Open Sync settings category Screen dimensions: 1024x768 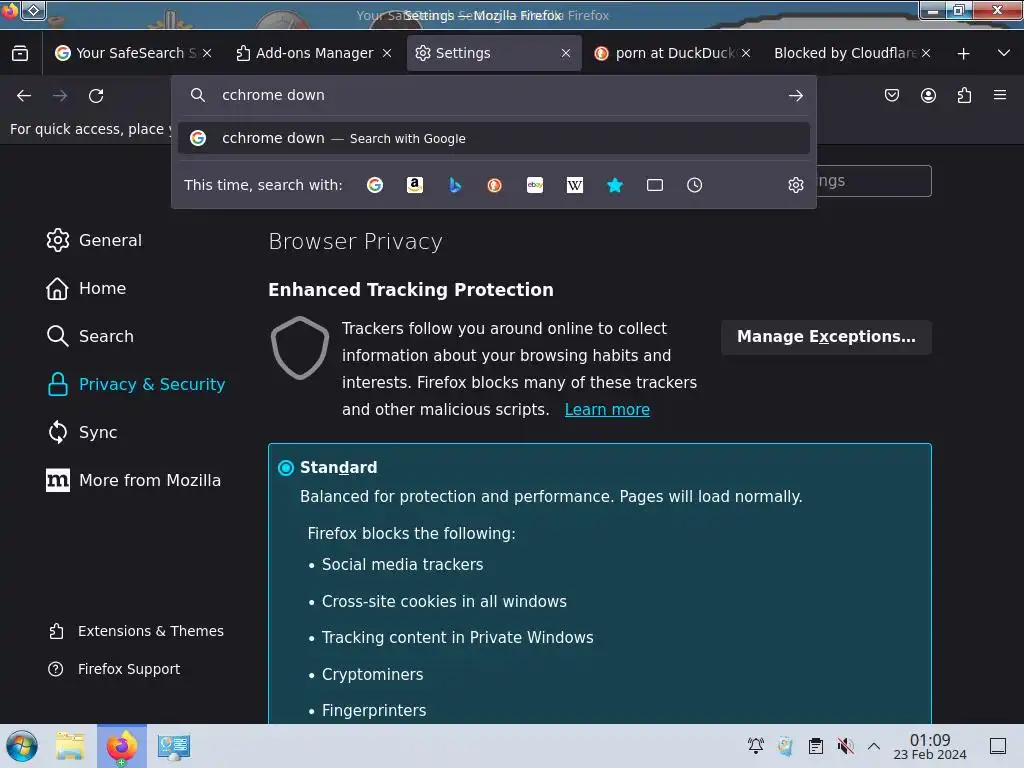click(x=82, y=432)
